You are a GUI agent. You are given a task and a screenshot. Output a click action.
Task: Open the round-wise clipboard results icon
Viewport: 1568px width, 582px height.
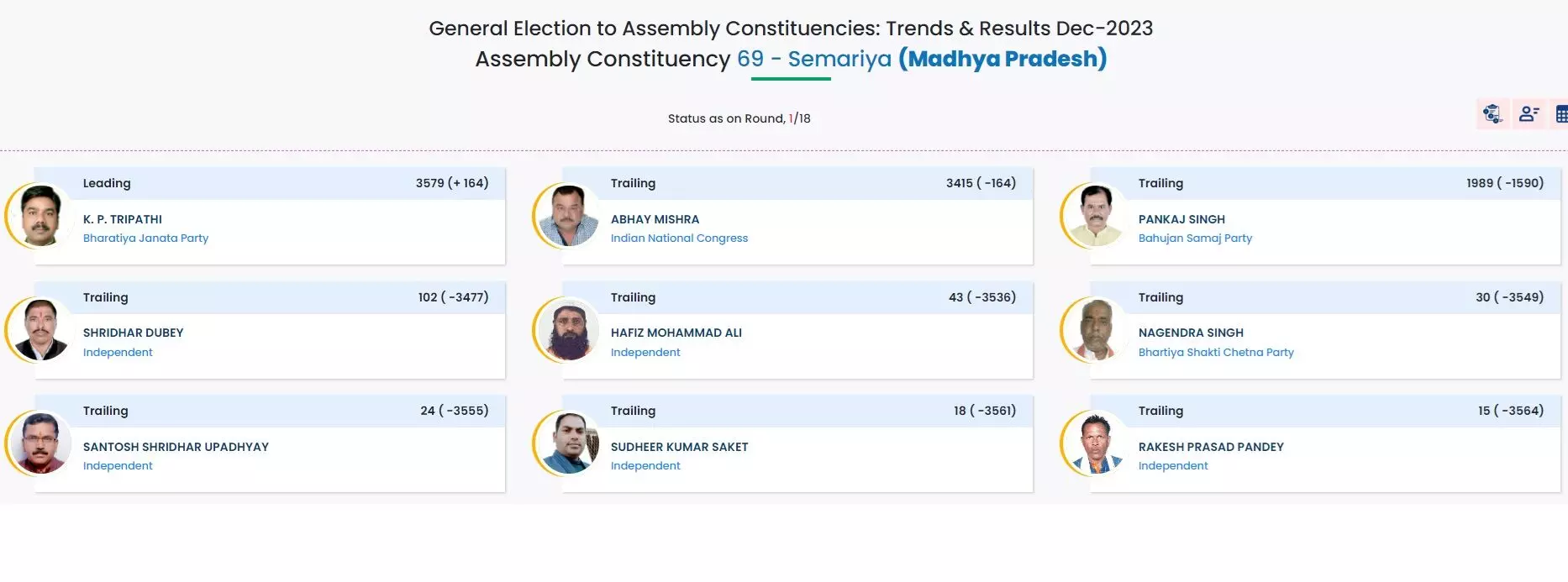click(1492, 114)
